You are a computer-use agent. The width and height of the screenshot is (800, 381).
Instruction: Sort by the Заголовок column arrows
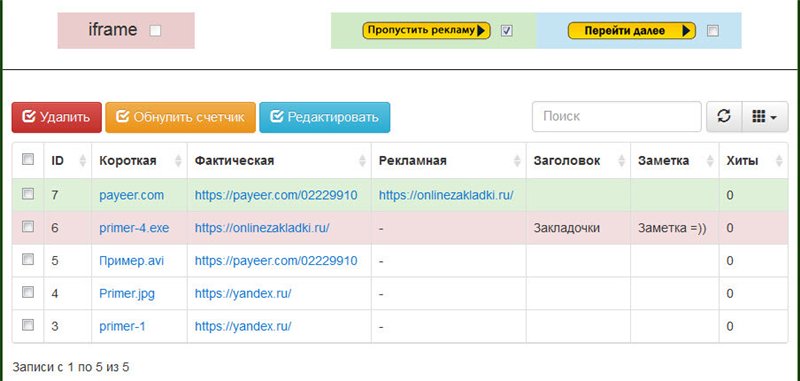pos(622,161)
